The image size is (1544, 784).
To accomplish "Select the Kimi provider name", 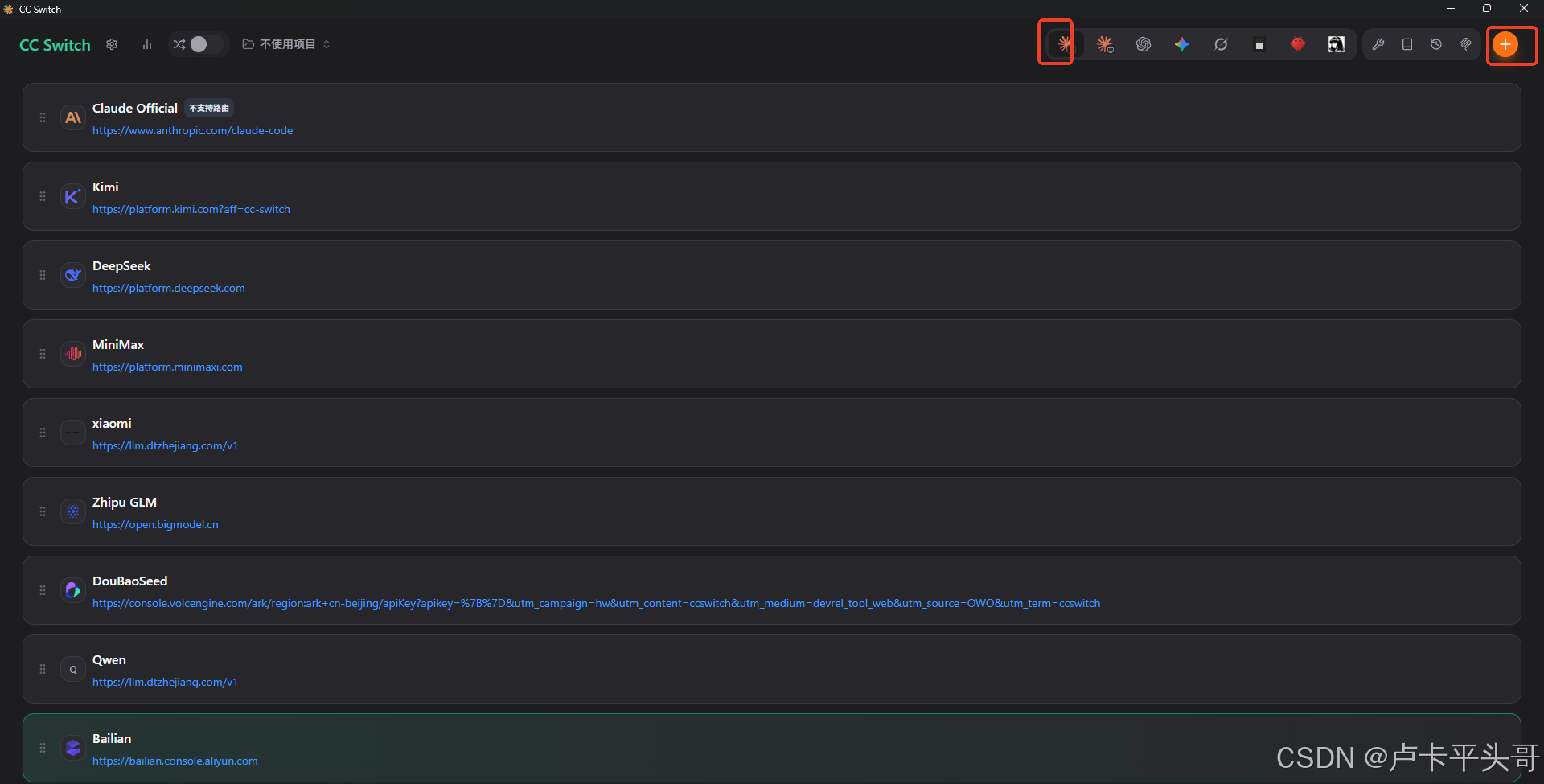I will (x=105, y=187).
